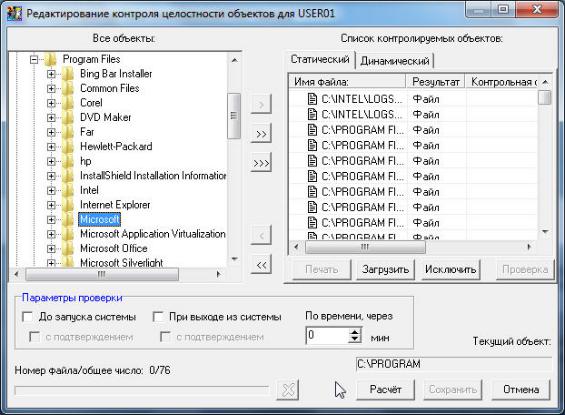Click the Intel folder icon
Viewport: 565px width, 415px height.
[68, 191]
